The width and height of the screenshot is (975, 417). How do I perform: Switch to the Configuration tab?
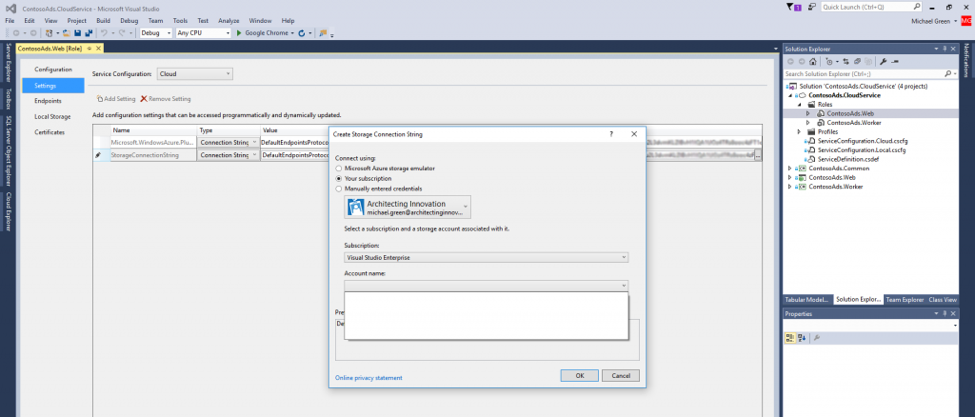coord(53,69)
